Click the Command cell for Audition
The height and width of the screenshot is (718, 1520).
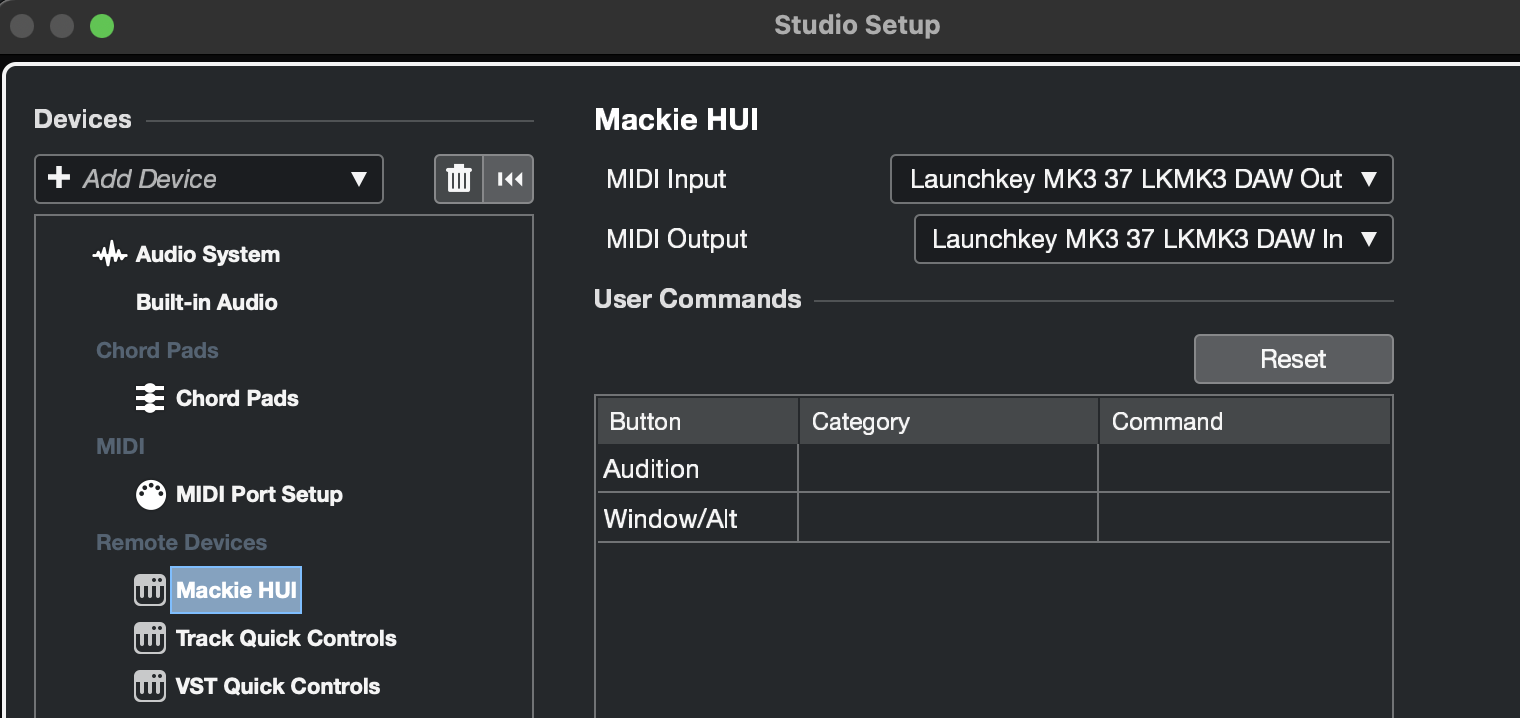pyautogui.click(x=1245, y=469)
